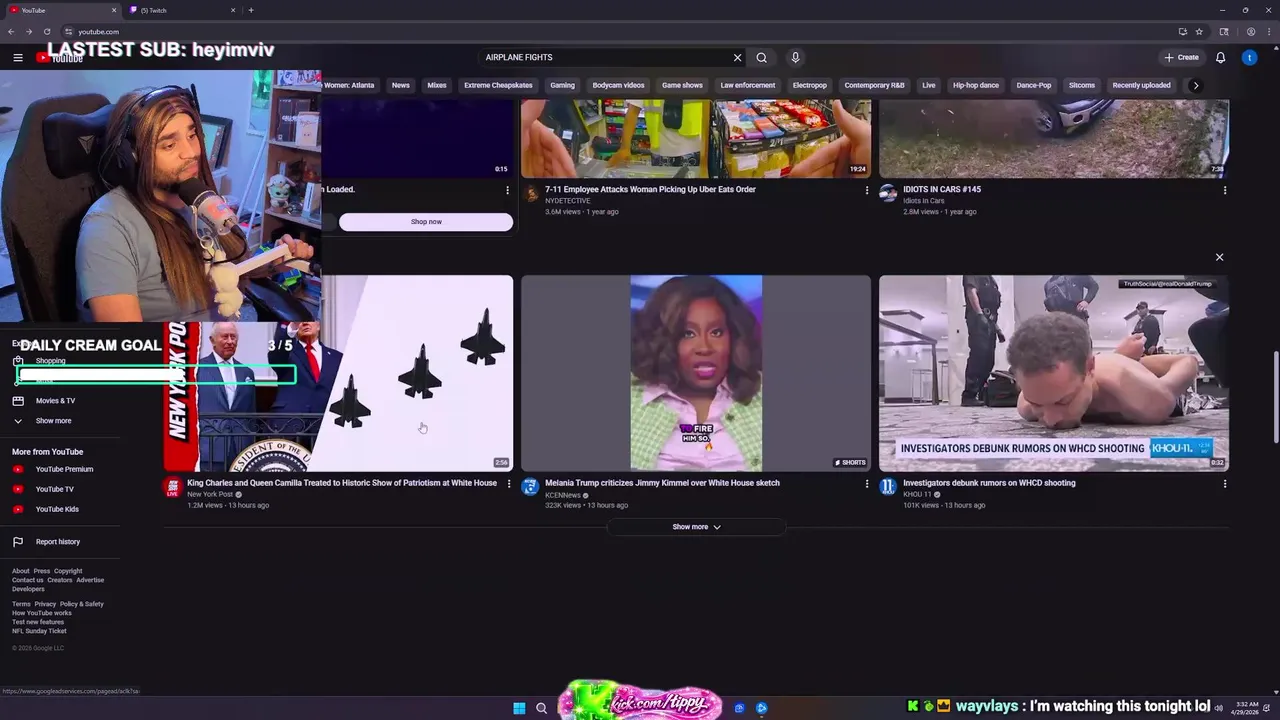Select the Law enforcement chip

tap(748, 85)
